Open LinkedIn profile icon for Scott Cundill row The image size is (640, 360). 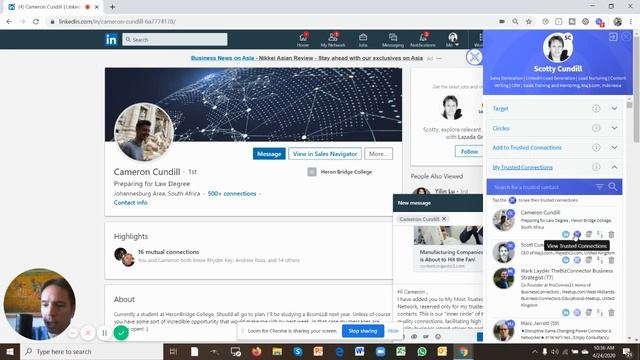coord(565,260)
